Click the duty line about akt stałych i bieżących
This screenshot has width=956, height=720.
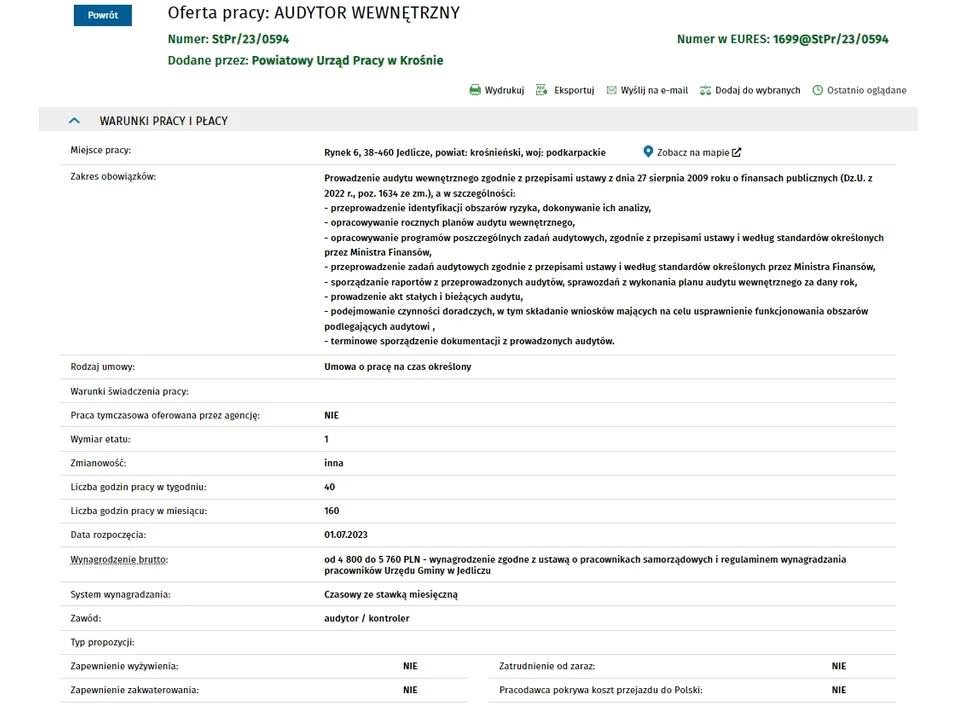pyautogui.click(x=424, y=297)
